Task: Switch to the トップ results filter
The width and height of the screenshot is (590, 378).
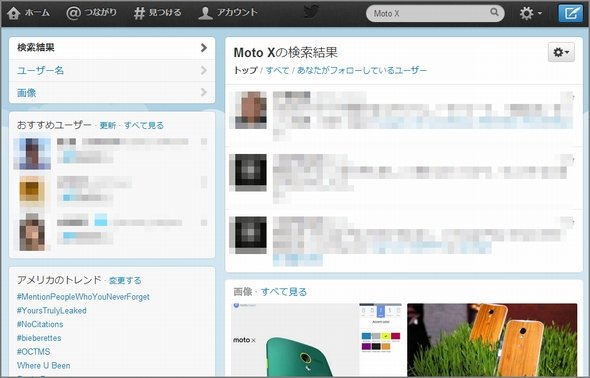Action: coord(246,70)
